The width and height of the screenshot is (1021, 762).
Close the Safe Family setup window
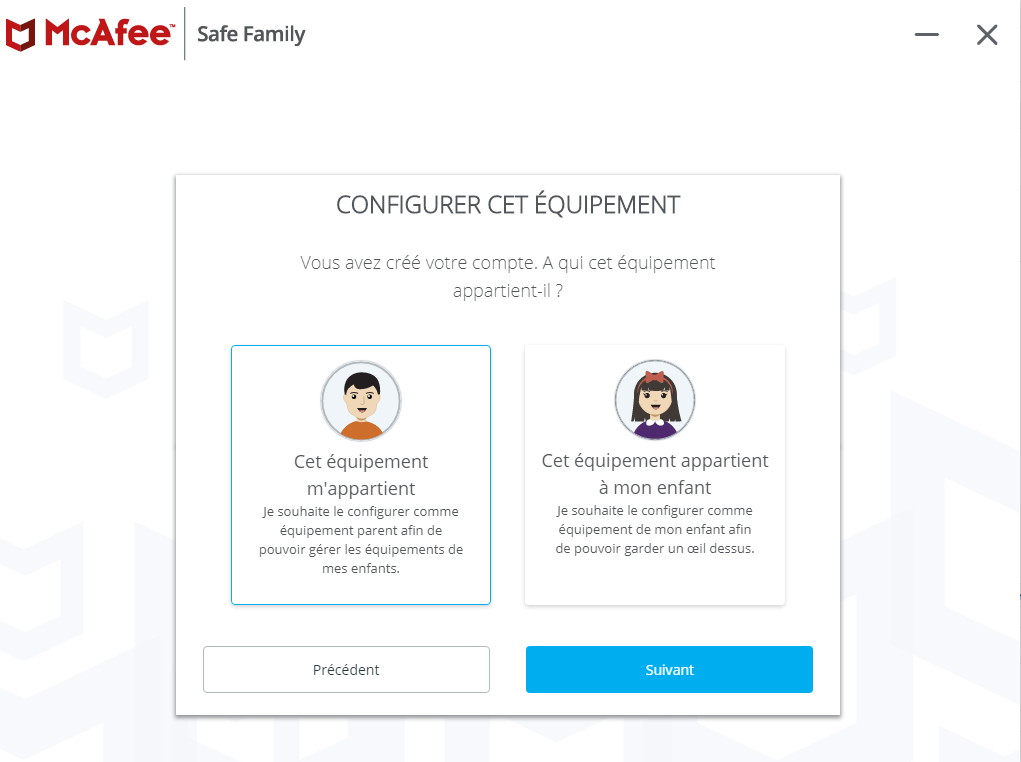coord(987,35)
